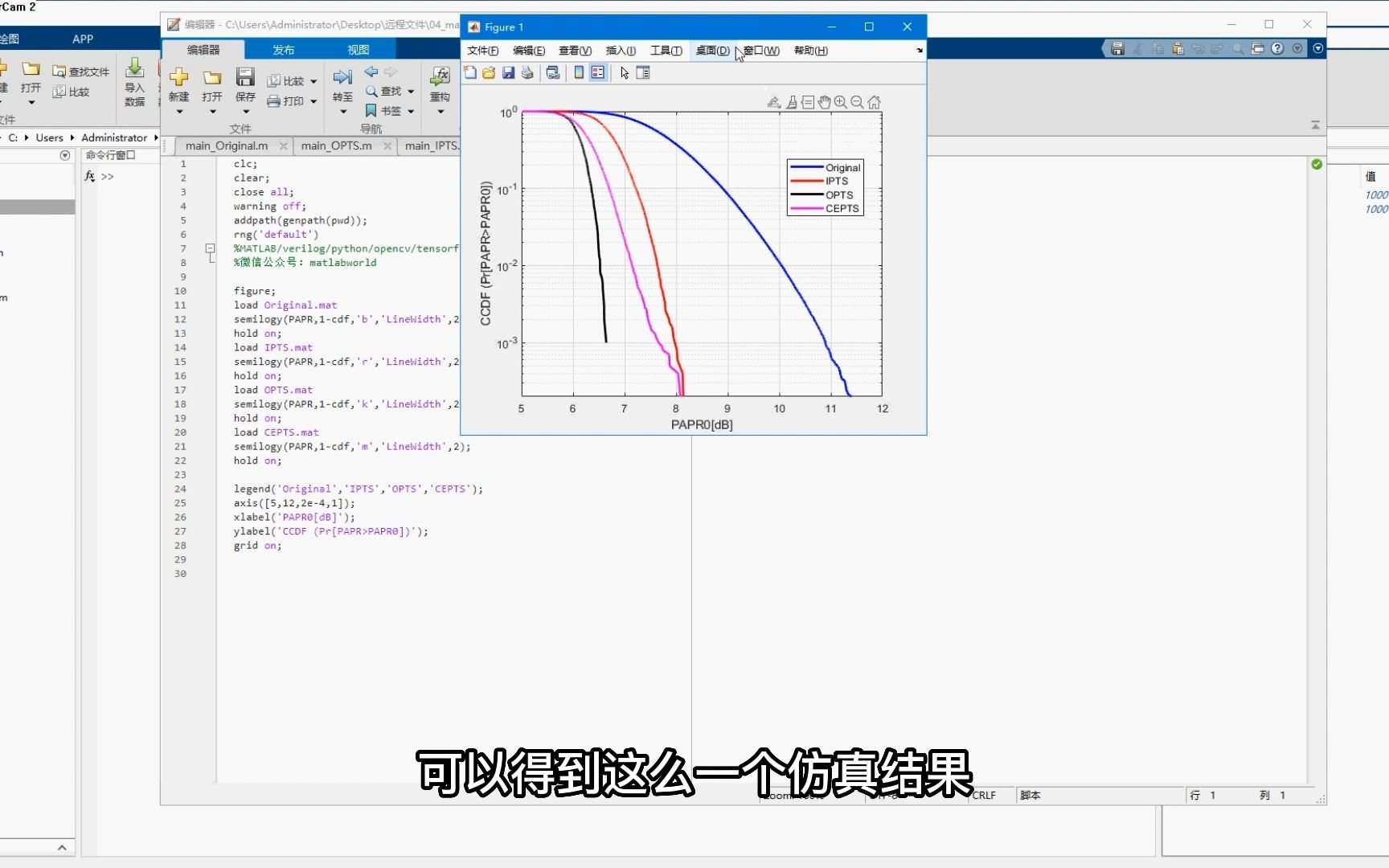The image size is (1389, 868).
Task: Expand the 新建 dropdown arrow in editor ribbon
Action: coord(179,112)
